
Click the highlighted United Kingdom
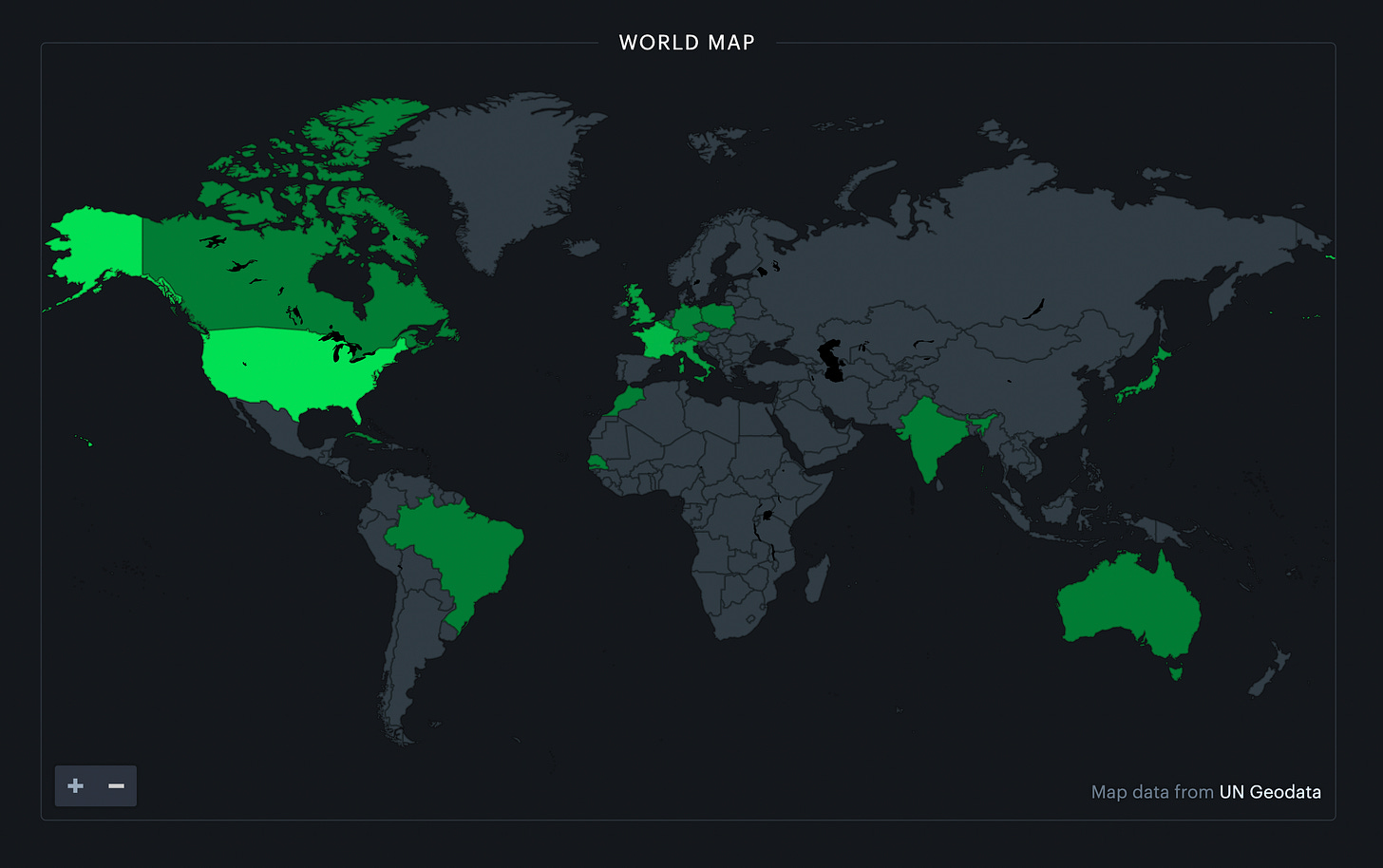click(642, 313)
